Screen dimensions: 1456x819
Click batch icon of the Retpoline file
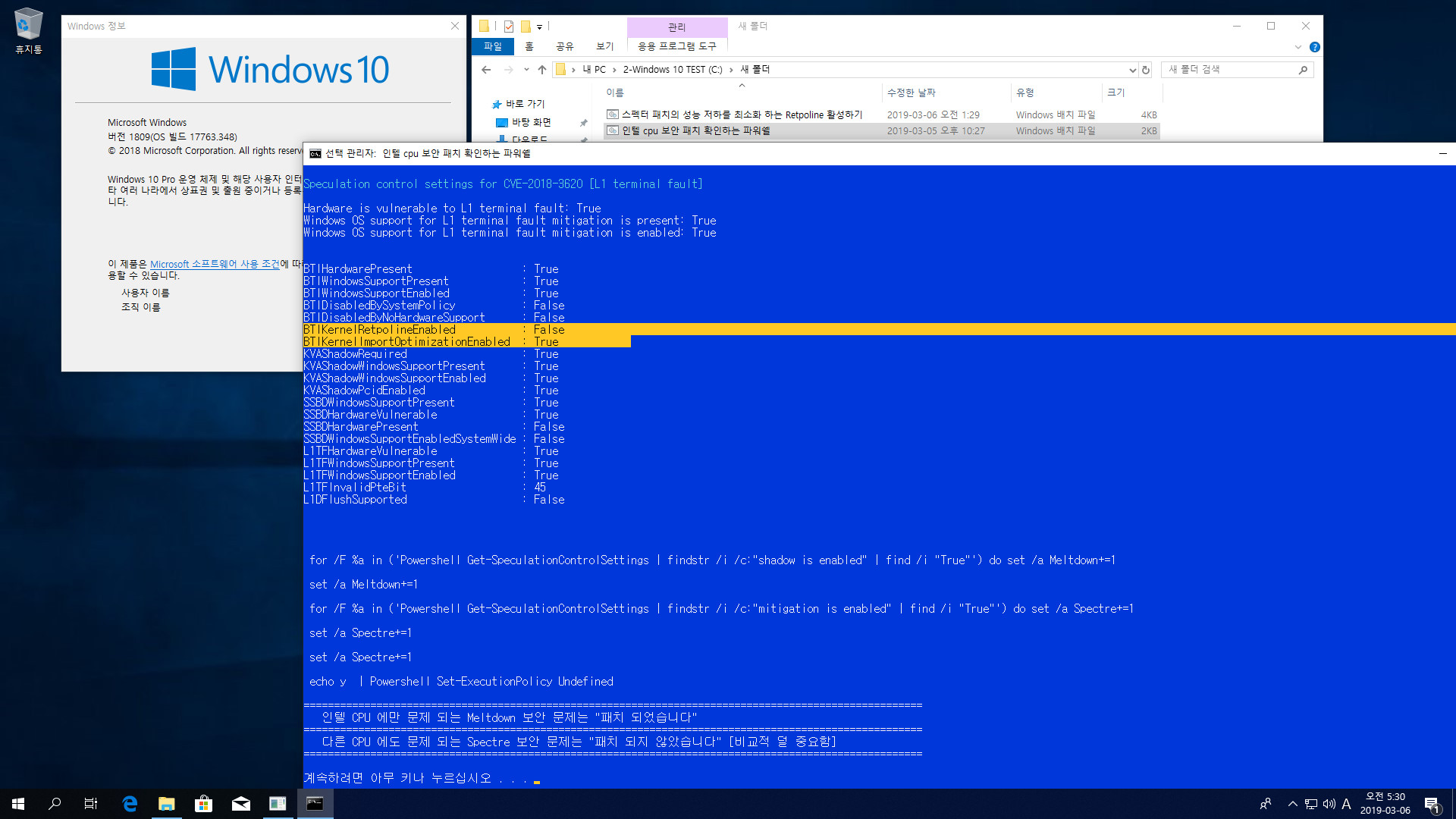coord(613,115)
